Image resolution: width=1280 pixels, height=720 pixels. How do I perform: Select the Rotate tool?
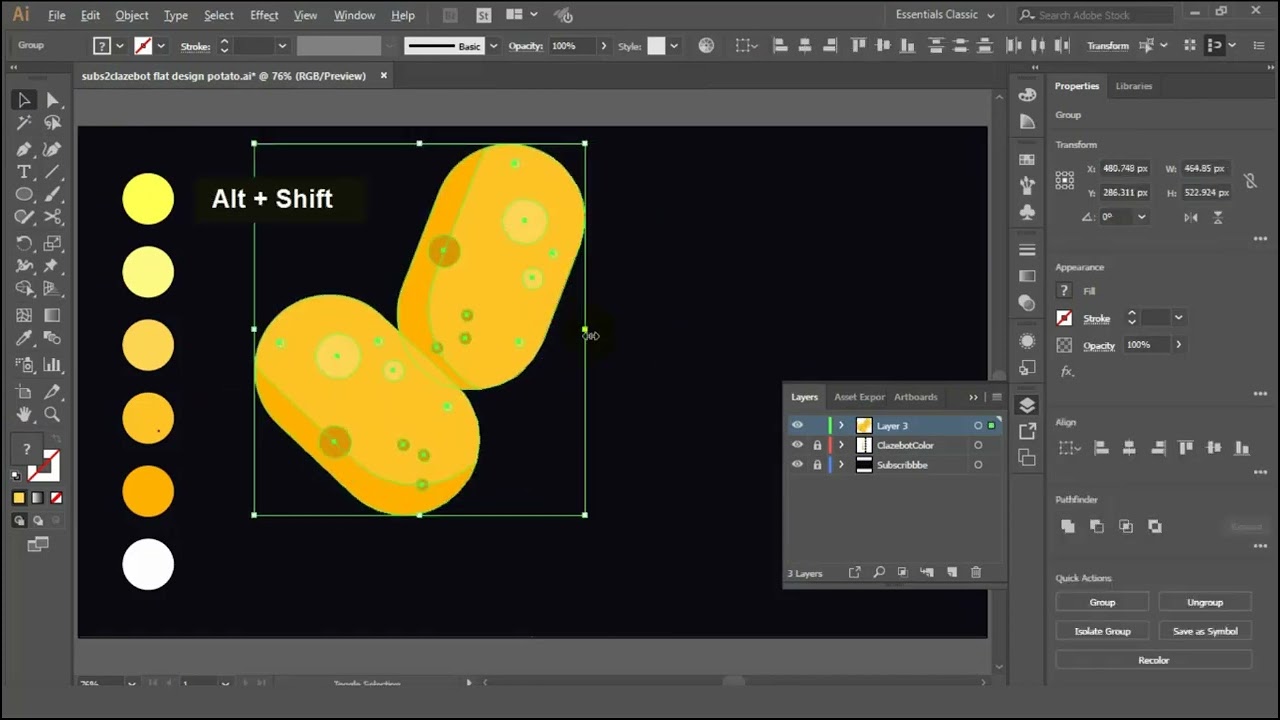click(24, 243)
